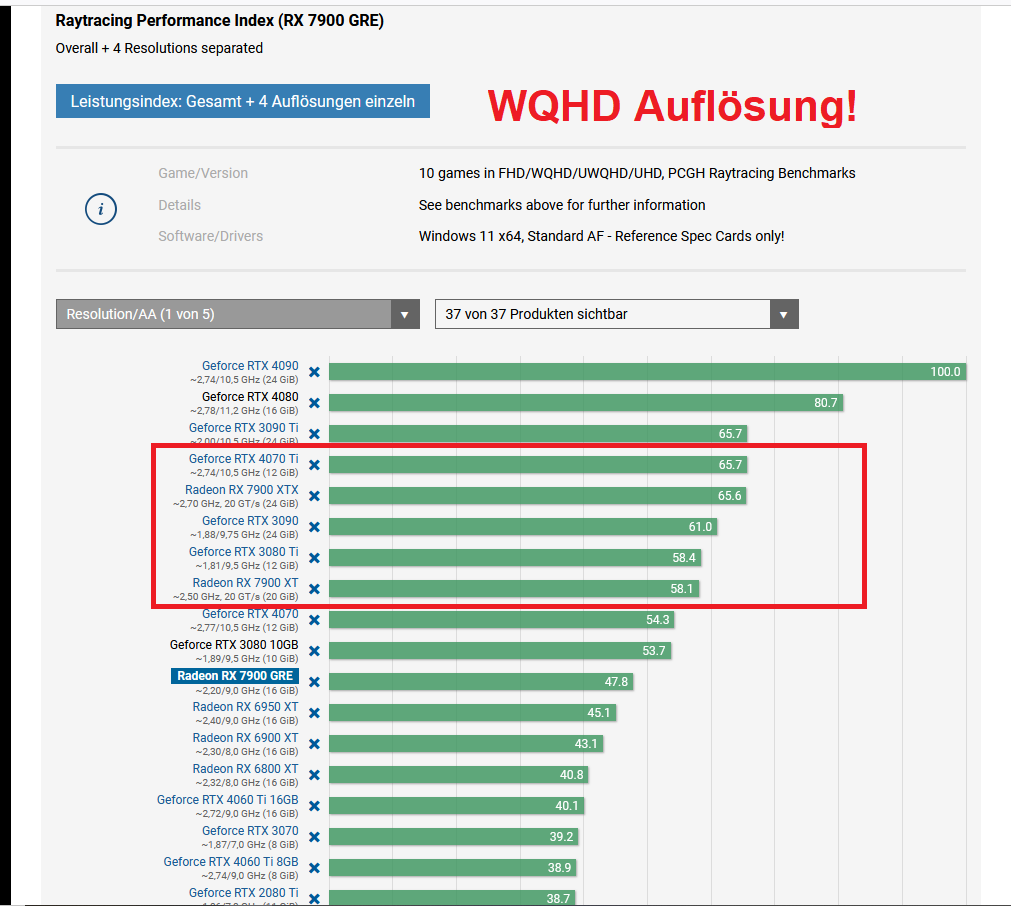1011x906 pixels.
Task: Remove Geforce RTX 4060 Ti 8GB via X icon
Action: click(314, 867)
